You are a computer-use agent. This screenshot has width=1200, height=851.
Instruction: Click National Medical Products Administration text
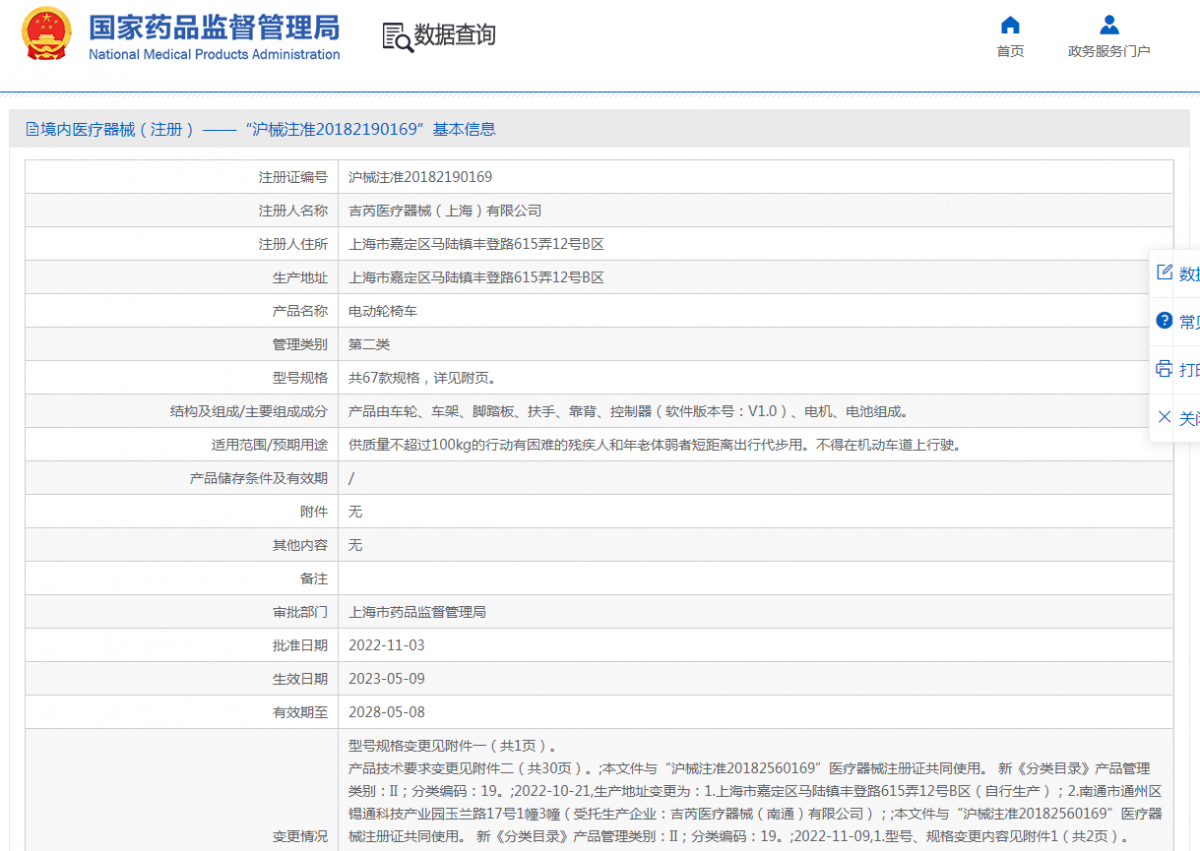tap(214, 54)
